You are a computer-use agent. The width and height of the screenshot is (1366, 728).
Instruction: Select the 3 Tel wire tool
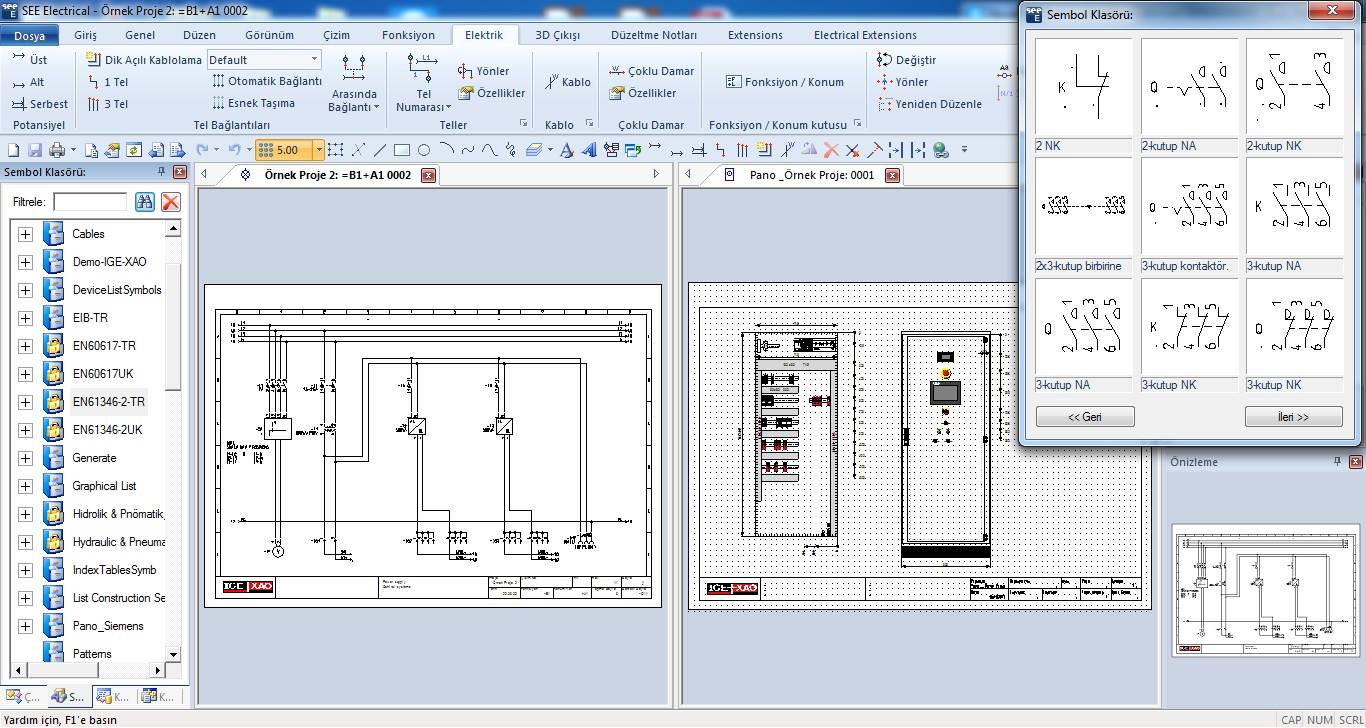tap(108, 104)
